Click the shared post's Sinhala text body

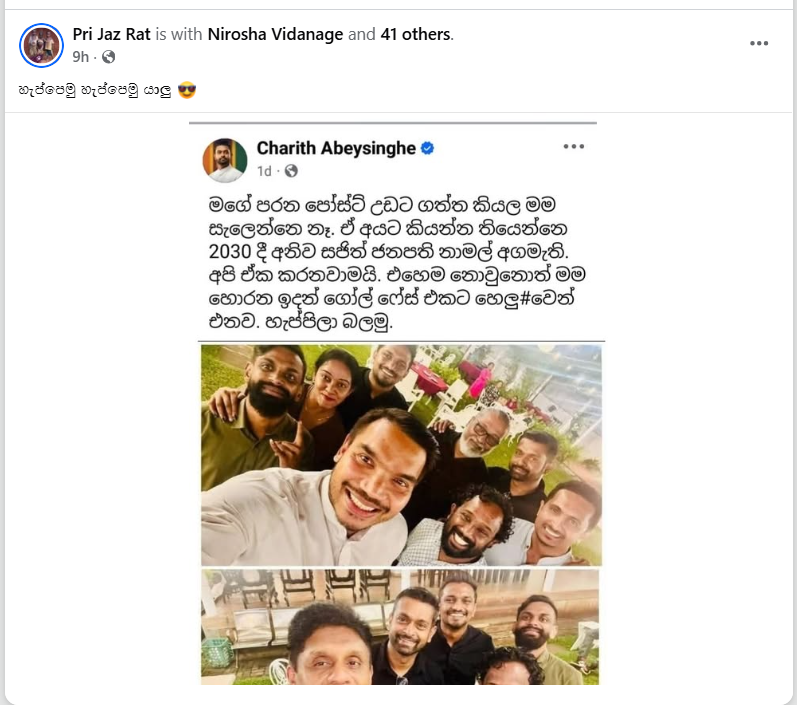pyautogui.click(x=396, y=263)
